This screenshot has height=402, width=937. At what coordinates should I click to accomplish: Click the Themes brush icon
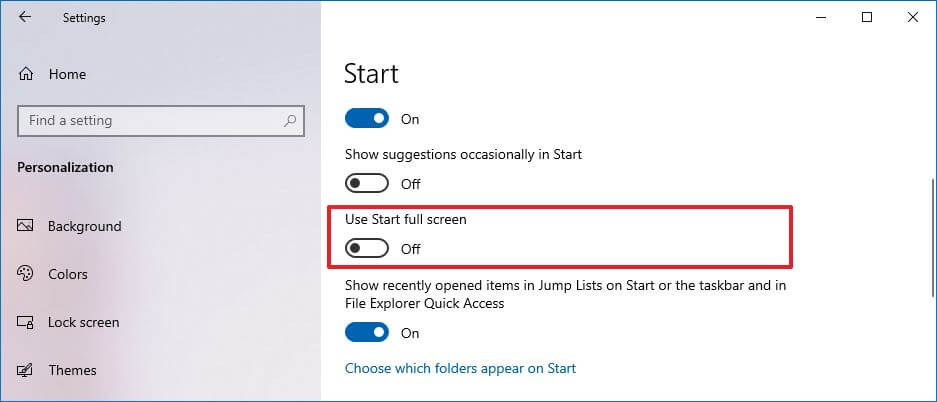pyautogui.click(x=27, y=370)
